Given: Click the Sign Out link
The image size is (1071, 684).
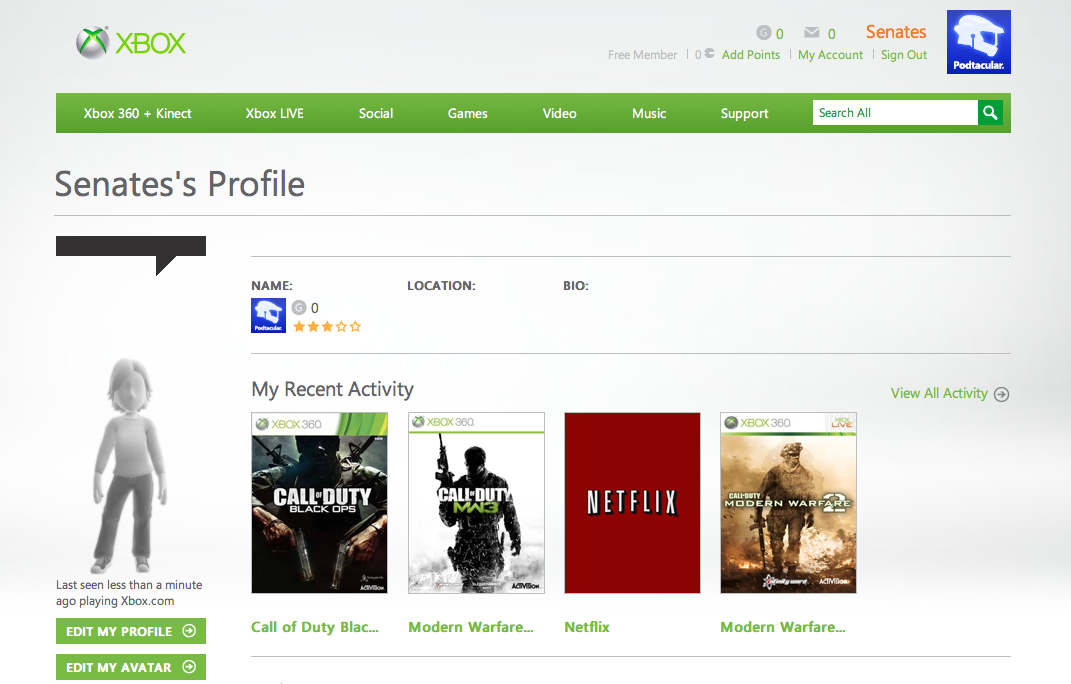Looking at the screenshot, I should tap(904, 55).
